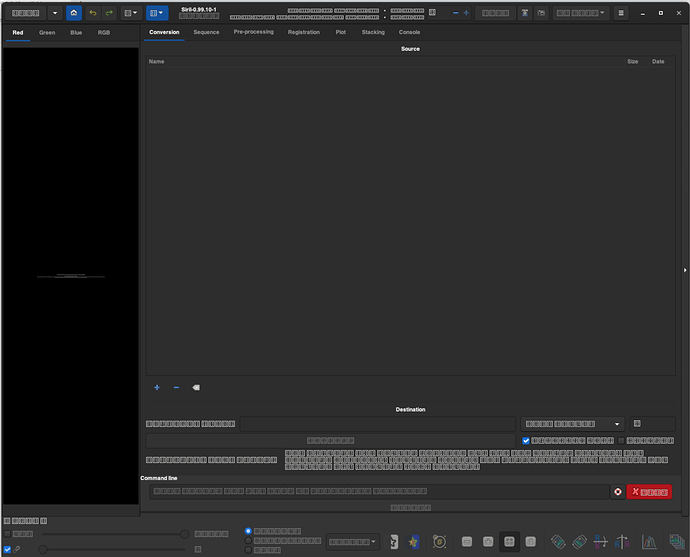Mirror image about horizontal axis
The height and width of the screenshot is (557, 690).
pyautogui.click(x=601, y=542)
